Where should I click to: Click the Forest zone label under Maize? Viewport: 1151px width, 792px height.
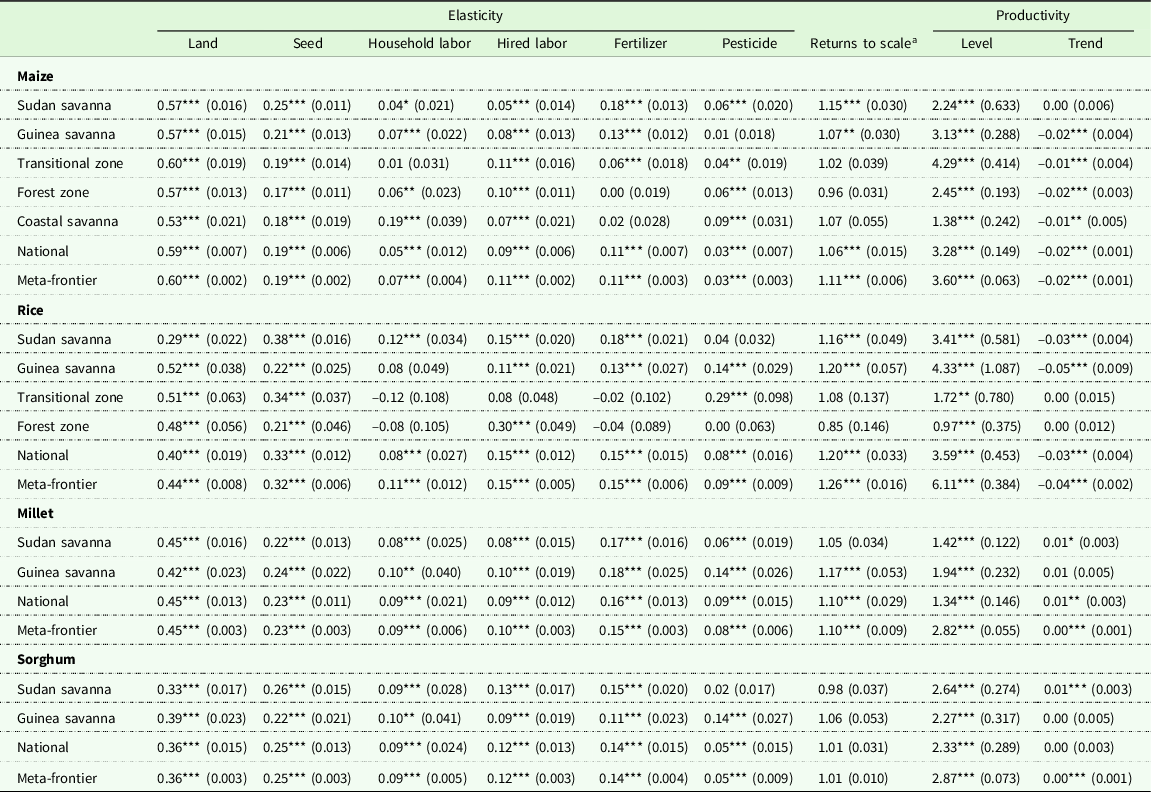click(x=53, y=193)
